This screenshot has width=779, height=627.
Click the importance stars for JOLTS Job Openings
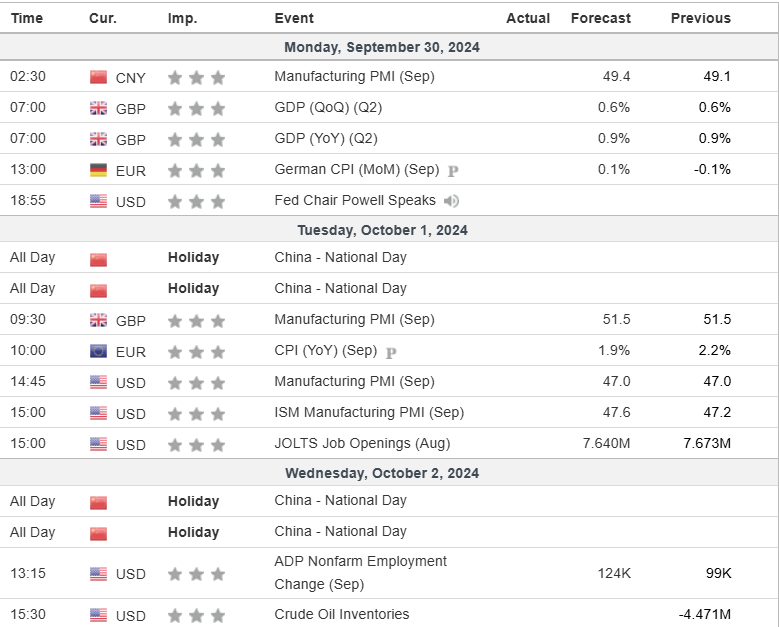(196, 444)
